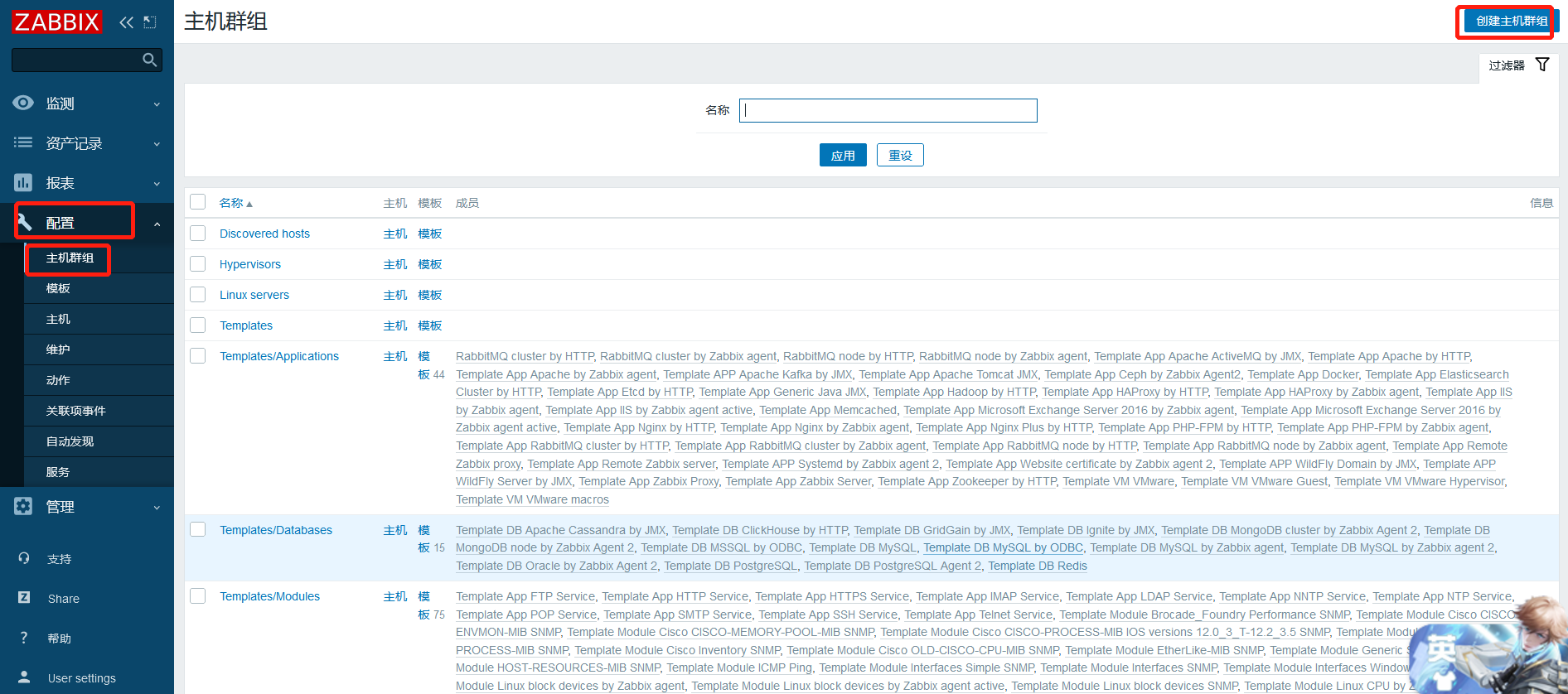This screenshot has height=694, width=1568.
Task: Click the 过滤器 tab label
Action: point(1506,65)
